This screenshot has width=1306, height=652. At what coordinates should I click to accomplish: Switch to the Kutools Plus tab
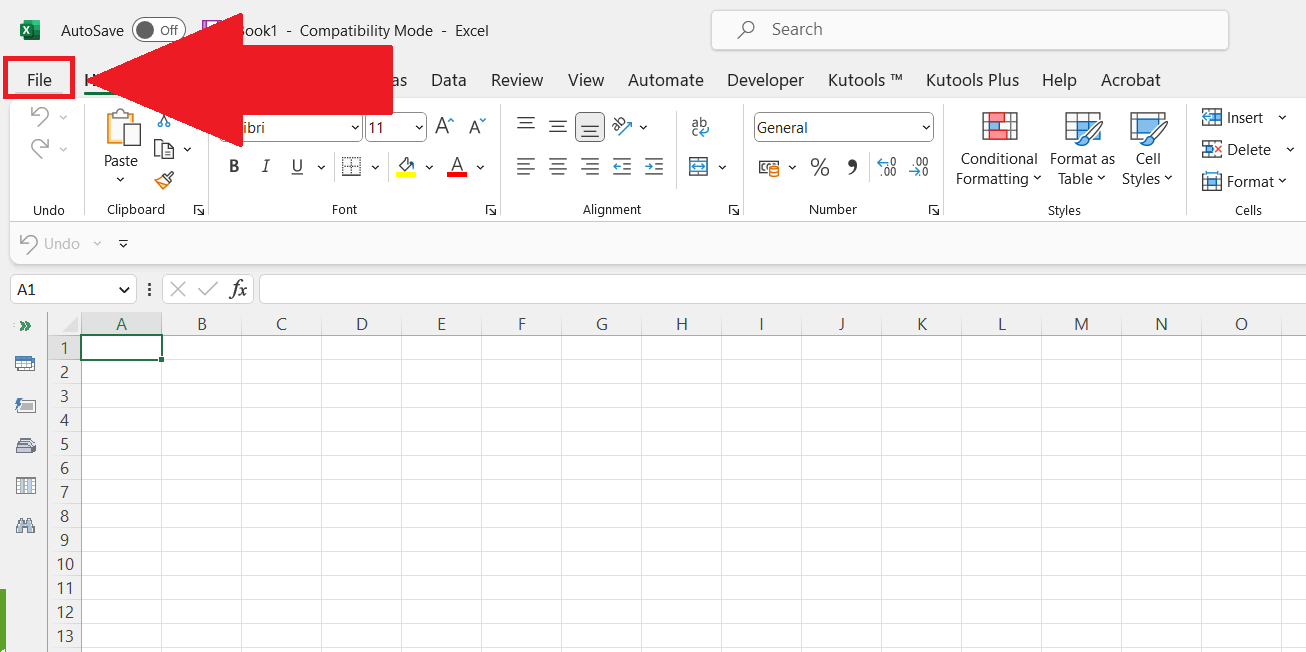point(972,80)
